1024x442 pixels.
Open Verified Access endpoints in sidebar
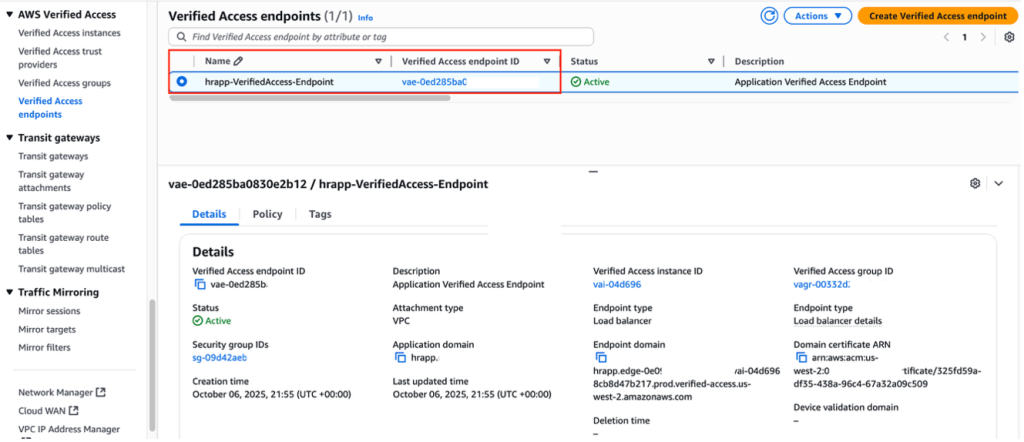[x=50, y=108]
